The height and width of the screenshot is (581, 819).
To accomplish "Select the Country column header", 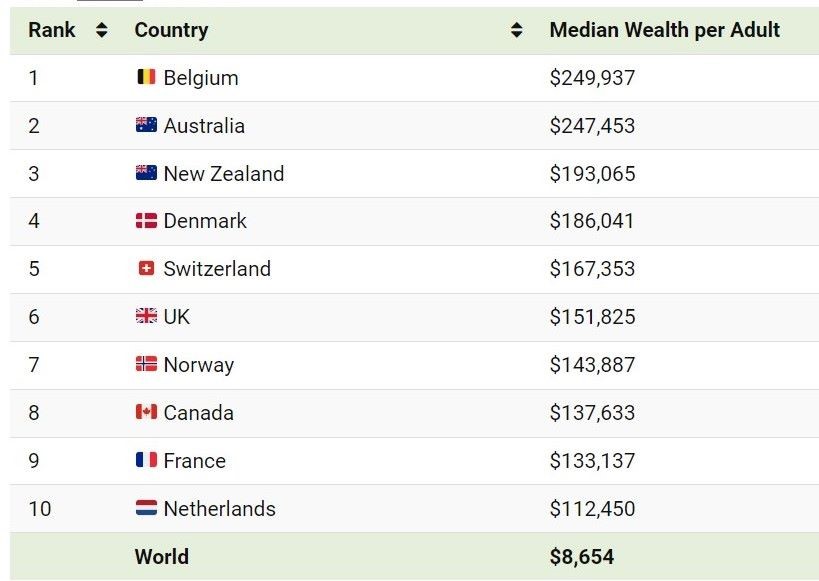I will 171,30.
